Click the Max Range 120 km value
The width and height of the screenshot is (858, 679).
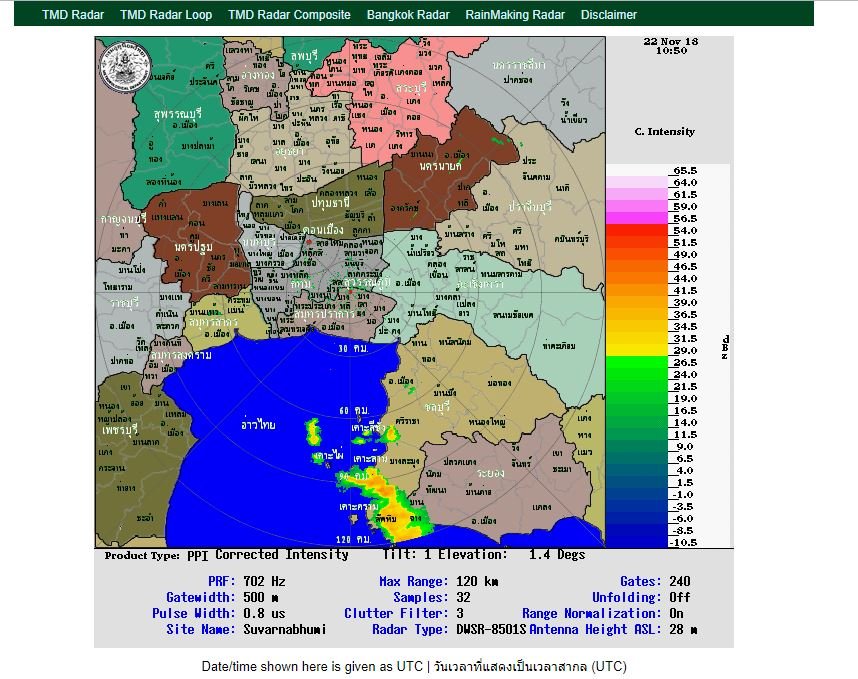[x=477, y=581]
